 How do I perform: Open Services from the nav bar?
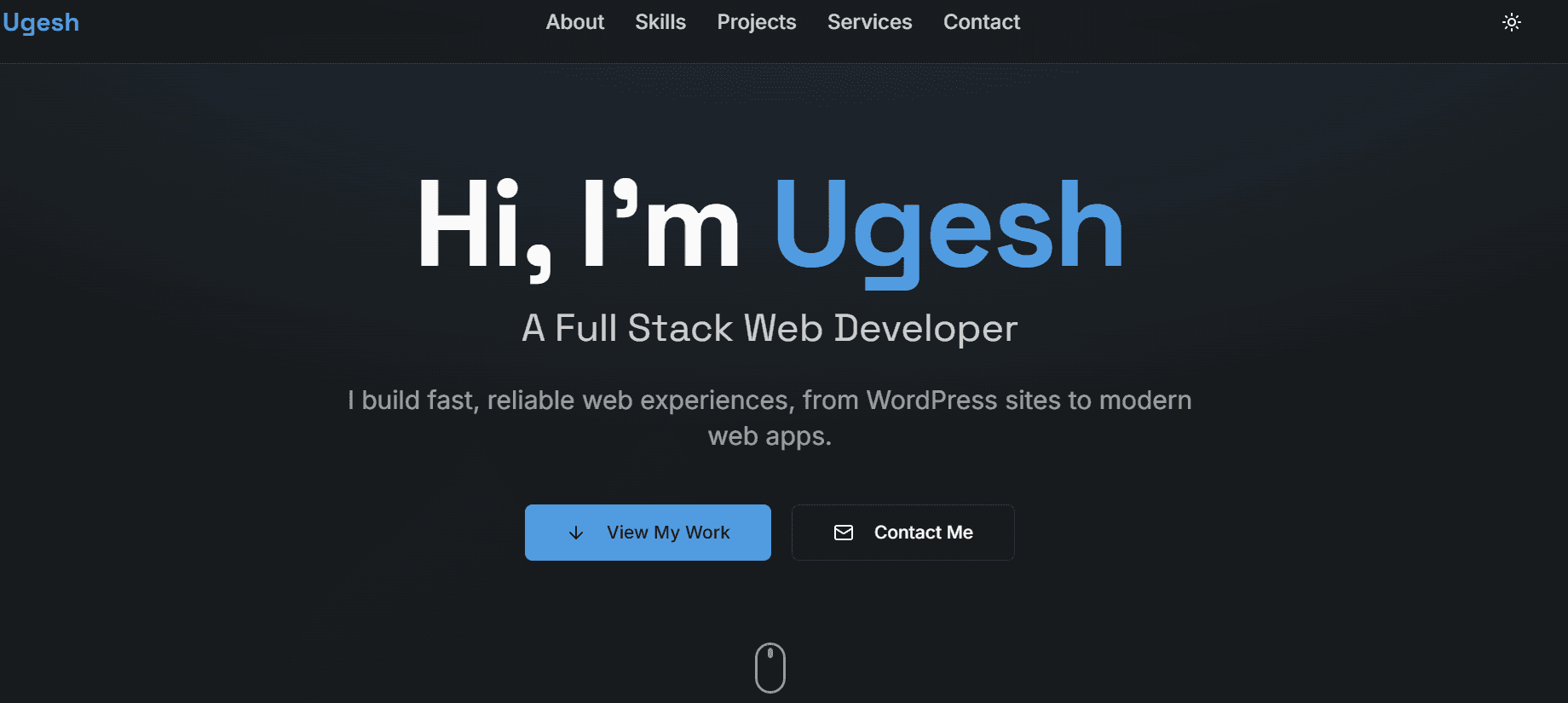tap(870, 22)
